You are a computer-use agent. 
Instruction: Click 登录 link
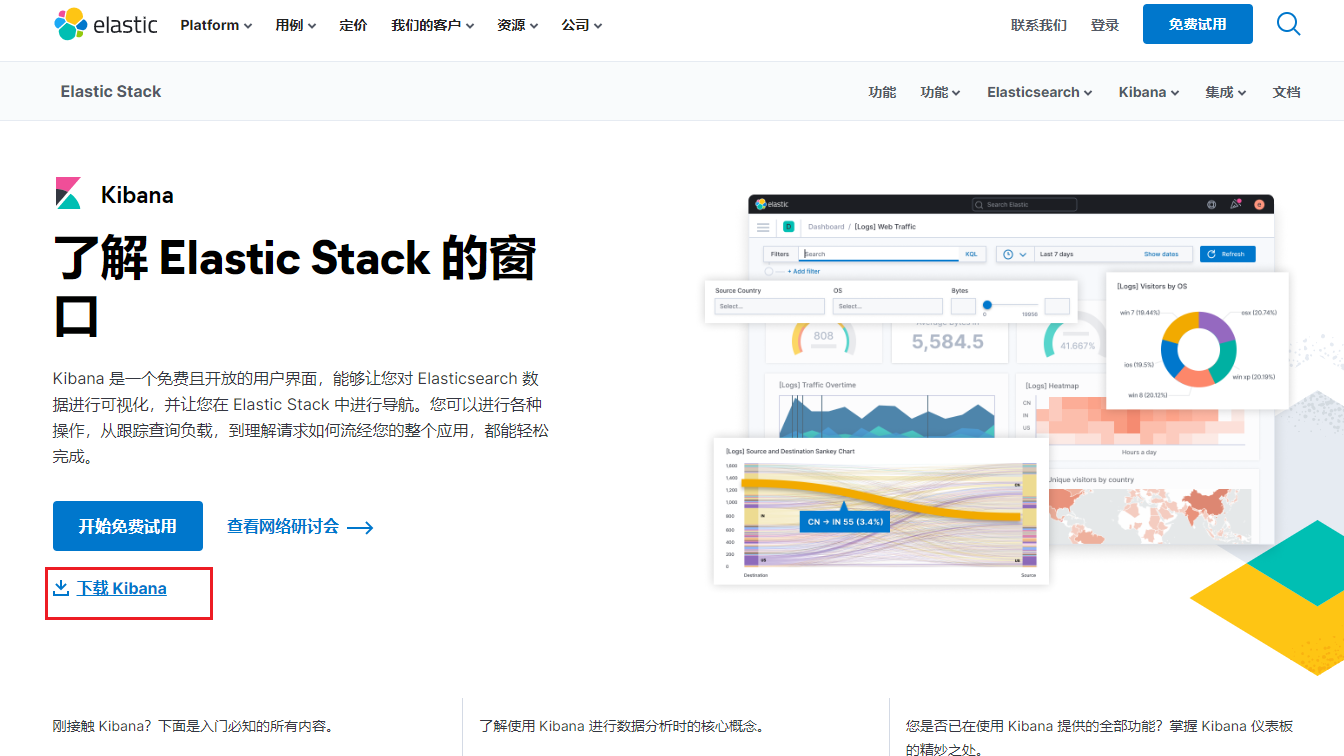1105,25
